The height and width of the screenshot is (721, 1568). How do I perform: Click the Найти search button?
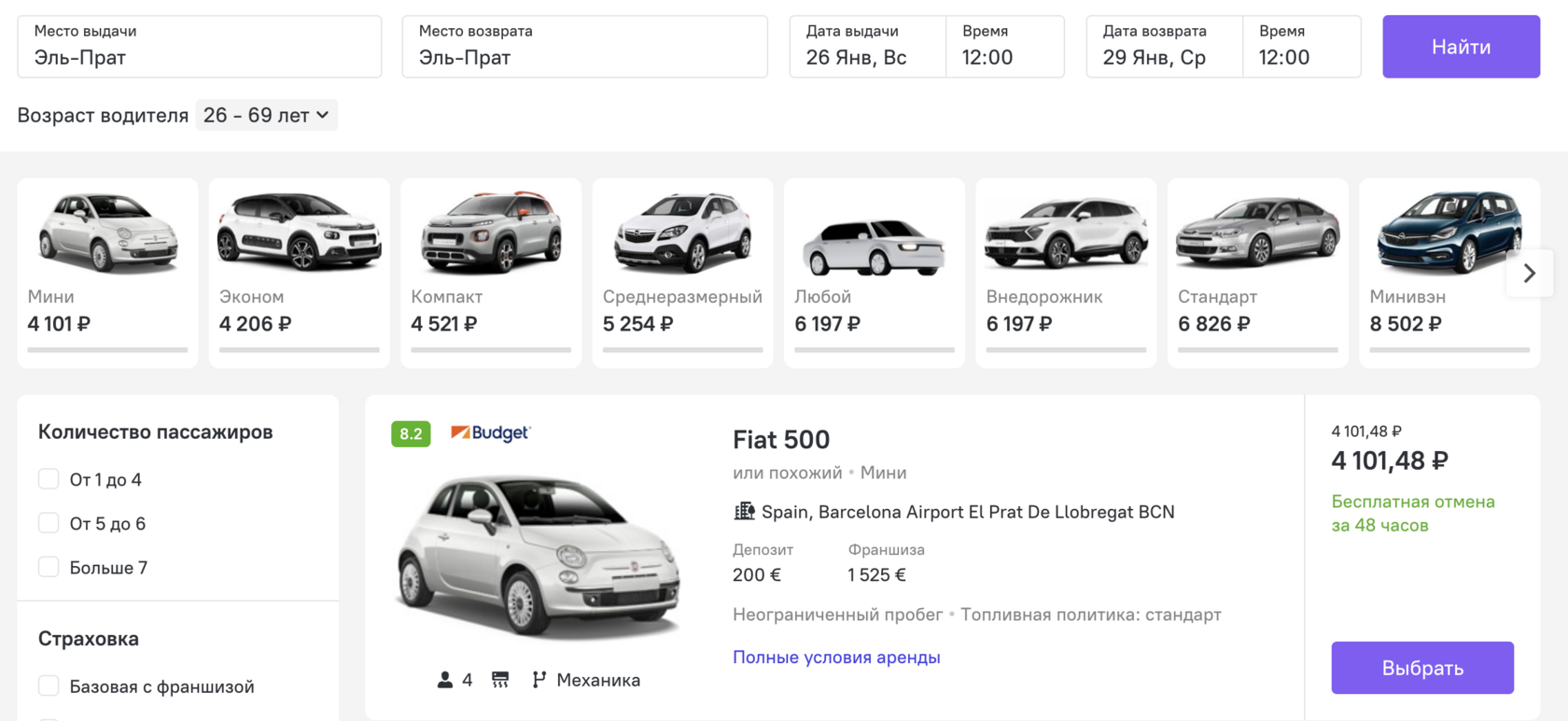point(1461,47)
